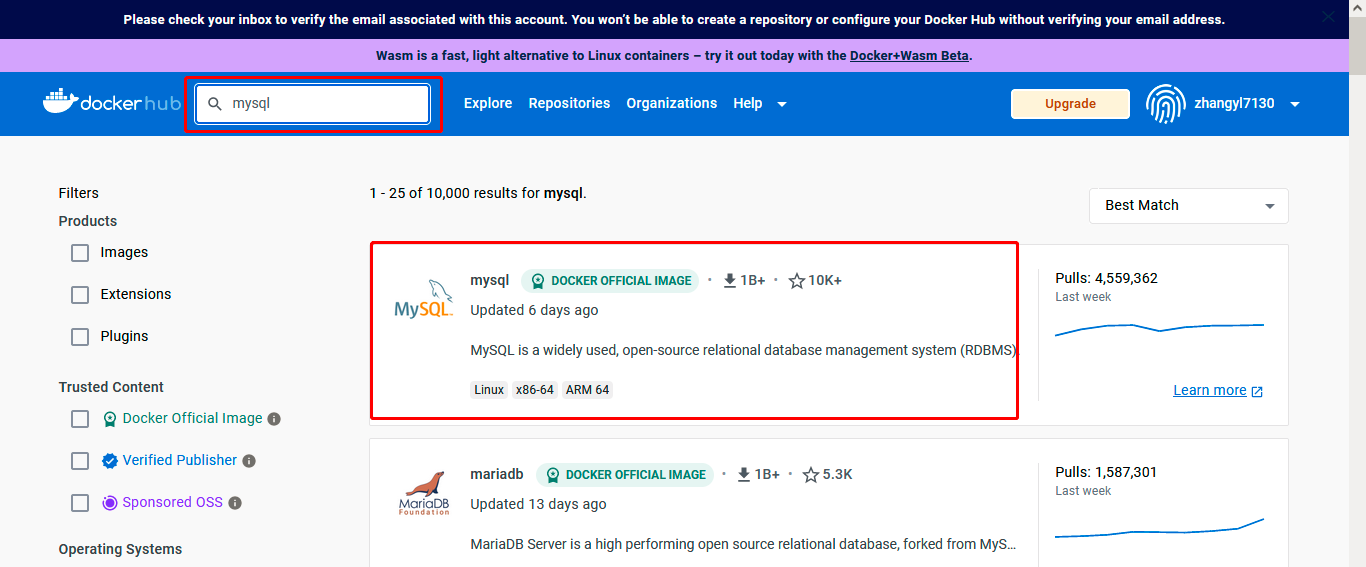Click the Products heading
This screenshot has width=1366, height=567.
88,222
